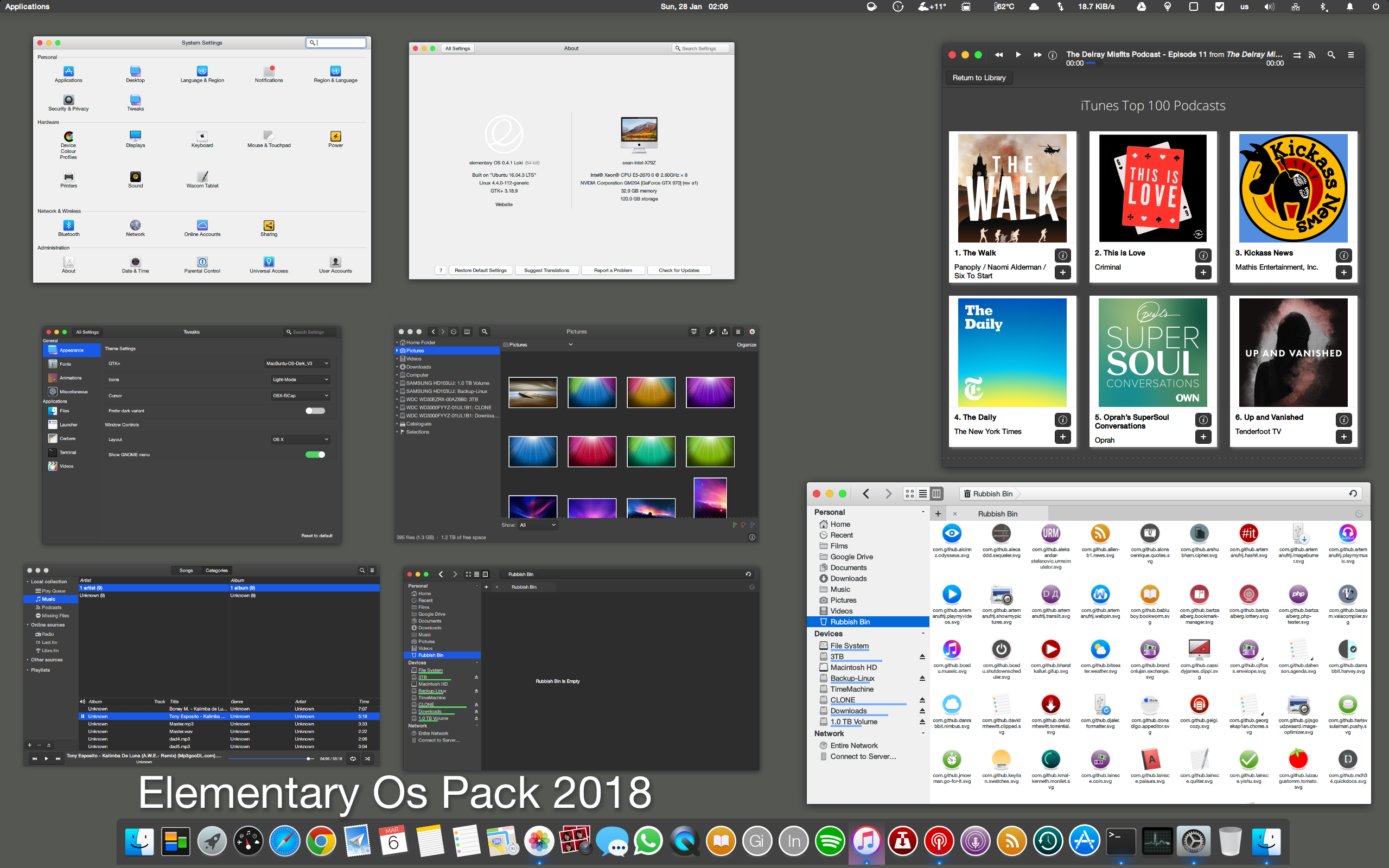Expand Playlists in music player sidebar
Image resolution: width=1389 pixels, height=868 pixels.
click(x=27, y=670)
